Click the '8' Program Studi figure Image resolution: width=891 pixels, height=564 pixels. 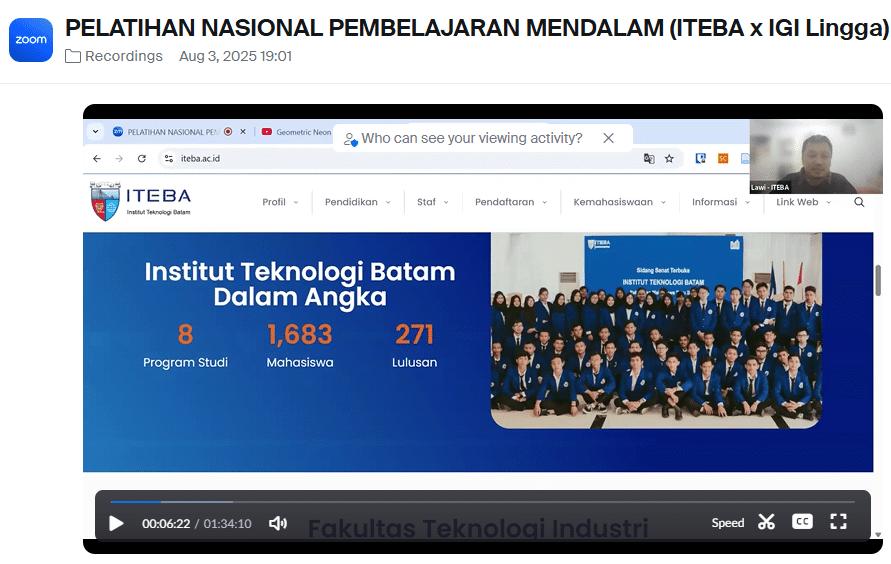(185, 335)
